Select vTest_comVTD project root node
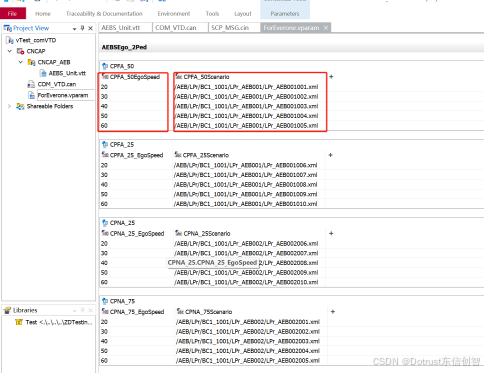Screen dimensions: 484x373 (36, 40)
